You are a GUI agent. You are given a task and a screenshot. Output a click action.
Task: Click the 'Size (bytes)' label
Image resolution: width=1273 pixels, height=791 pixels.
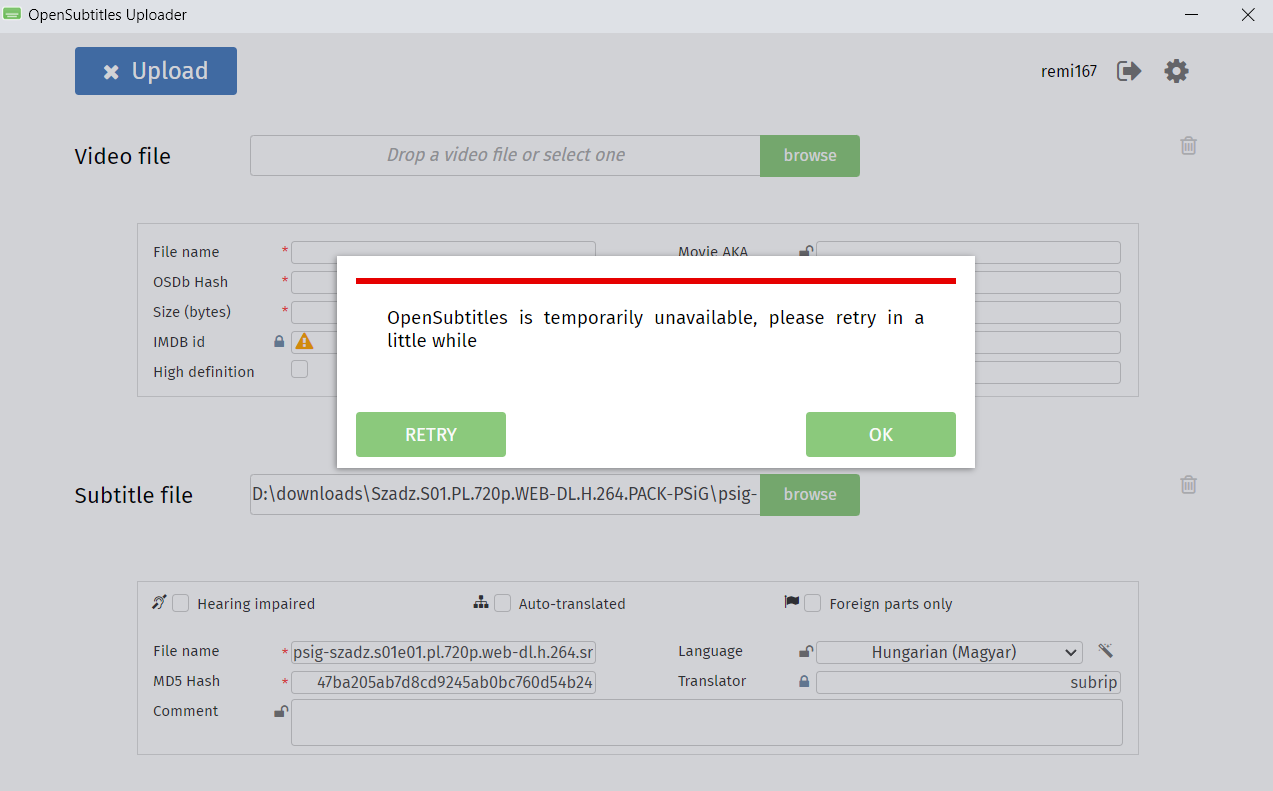[192, 312]
